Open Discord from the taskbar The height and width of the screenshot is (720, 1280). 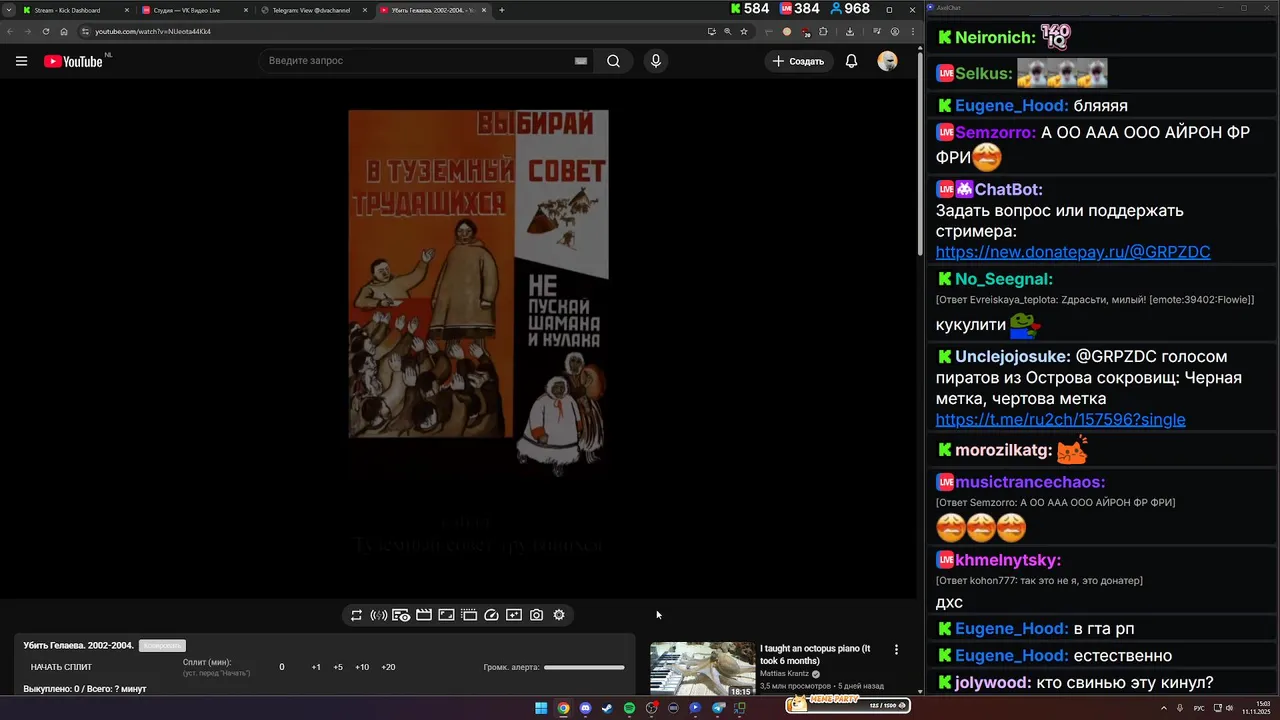[586, 708]
